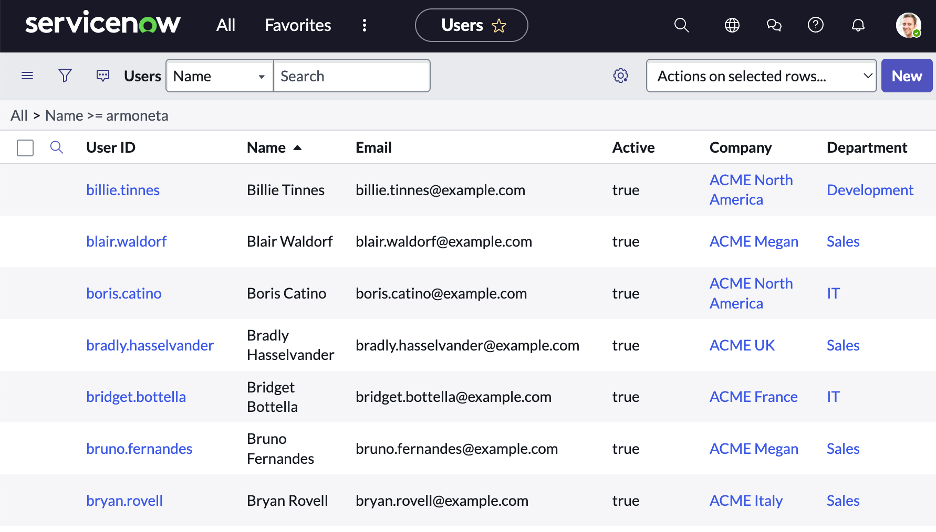Click the Bradly Hasselvander name cell
This screenshot has width=936, height=532.
coord(291,345)
